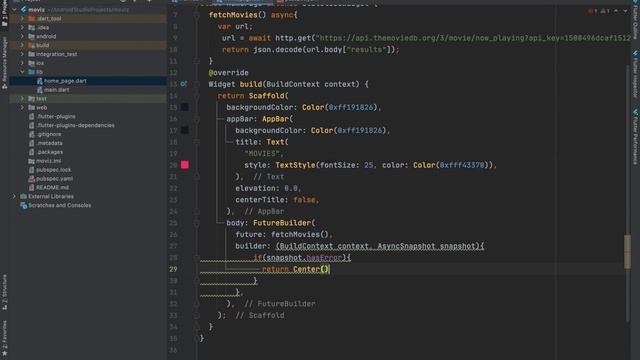Click fetchMovies() call on line 26

(x=299, y=235)
